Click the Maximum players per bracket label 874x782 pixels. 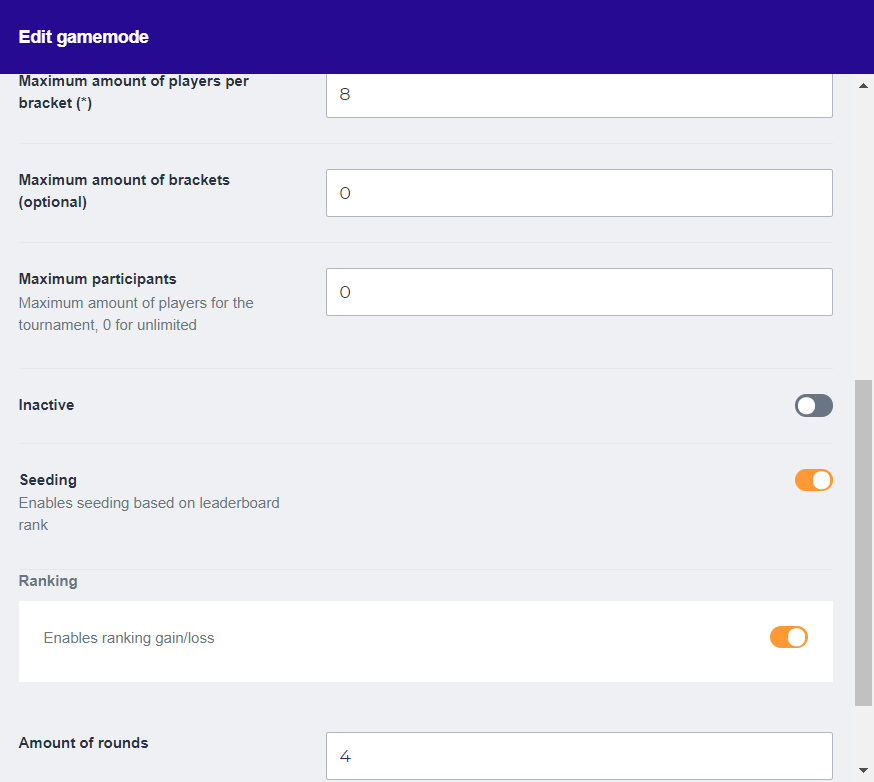pos(133,91)
